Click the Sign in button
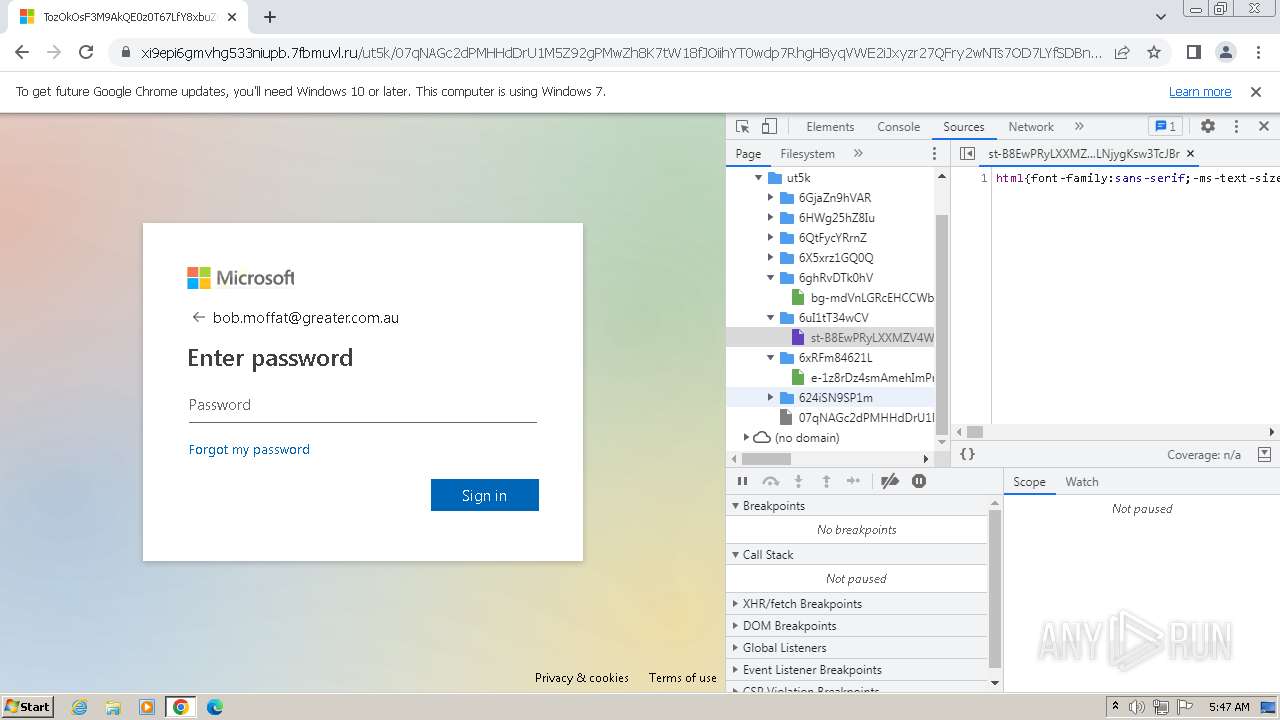 tap(485, 495)
